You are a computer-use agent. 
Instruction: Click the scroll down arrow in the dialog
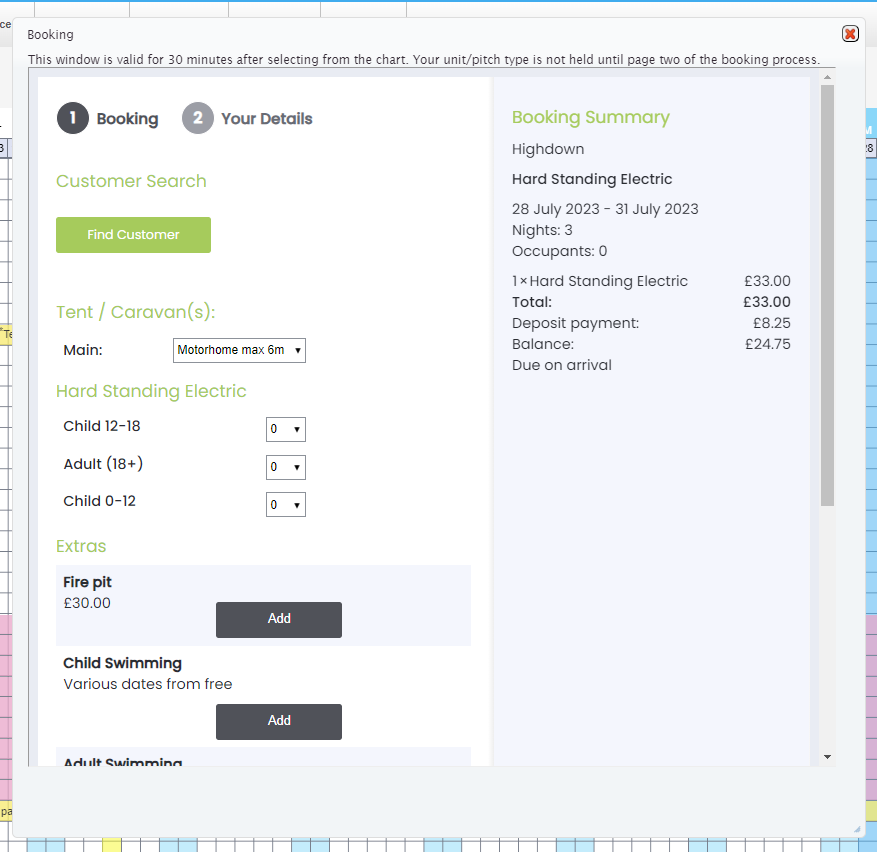[x=826, y=757]
